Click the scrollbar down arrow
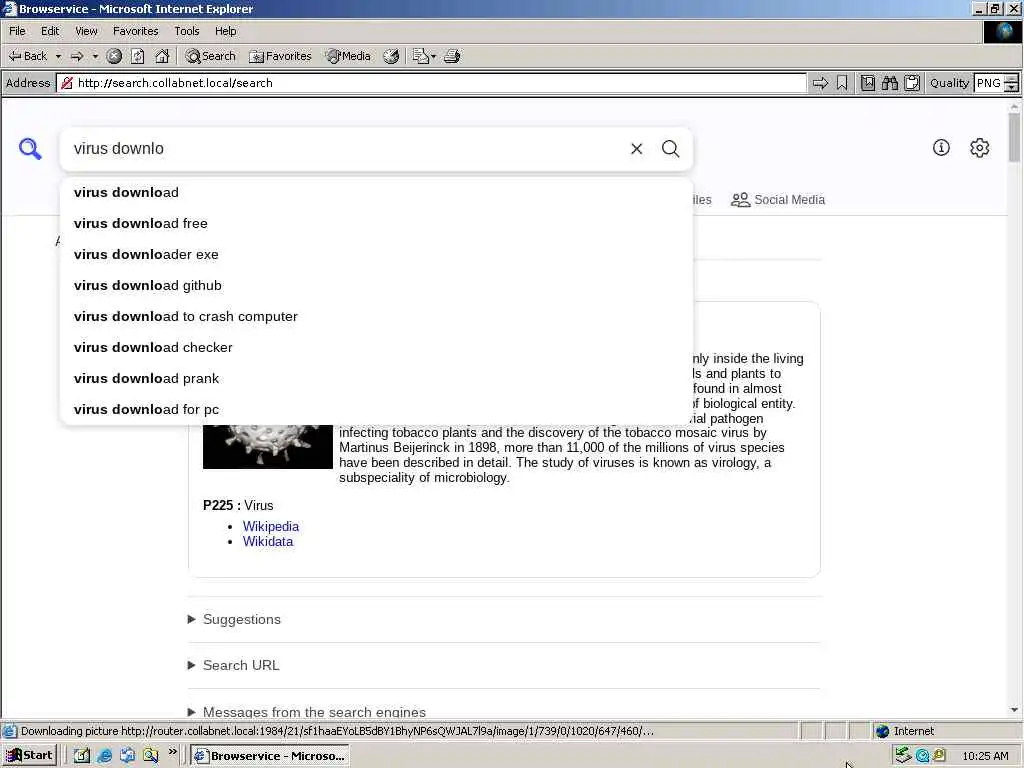The height and width of the screenshot is (768, 1024). click(1014, 710)
